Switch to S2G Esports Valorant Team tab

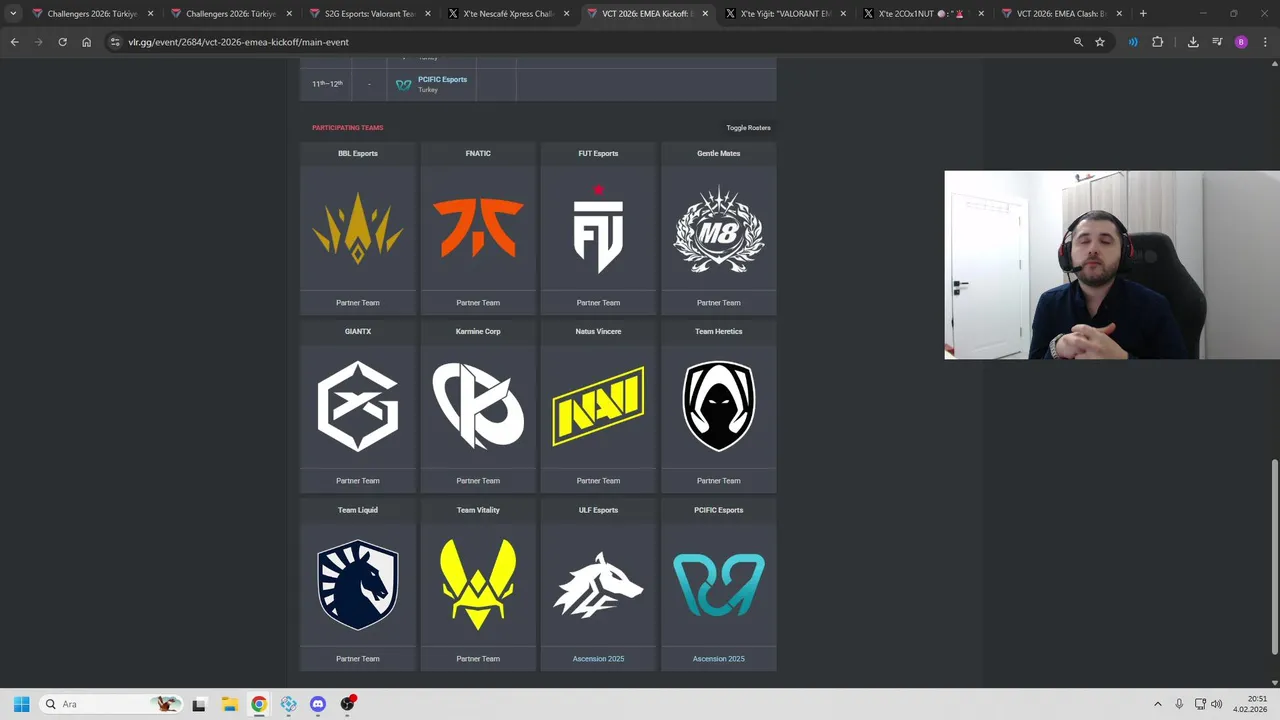[x=370, y=14]
